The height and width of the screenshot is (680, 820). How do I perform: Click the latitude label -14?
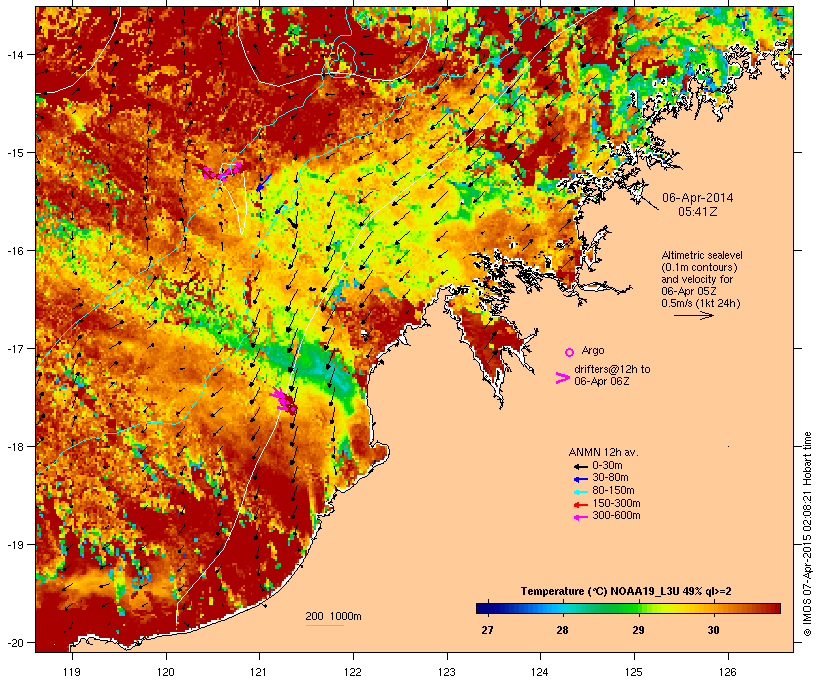[x=15, y=54]
